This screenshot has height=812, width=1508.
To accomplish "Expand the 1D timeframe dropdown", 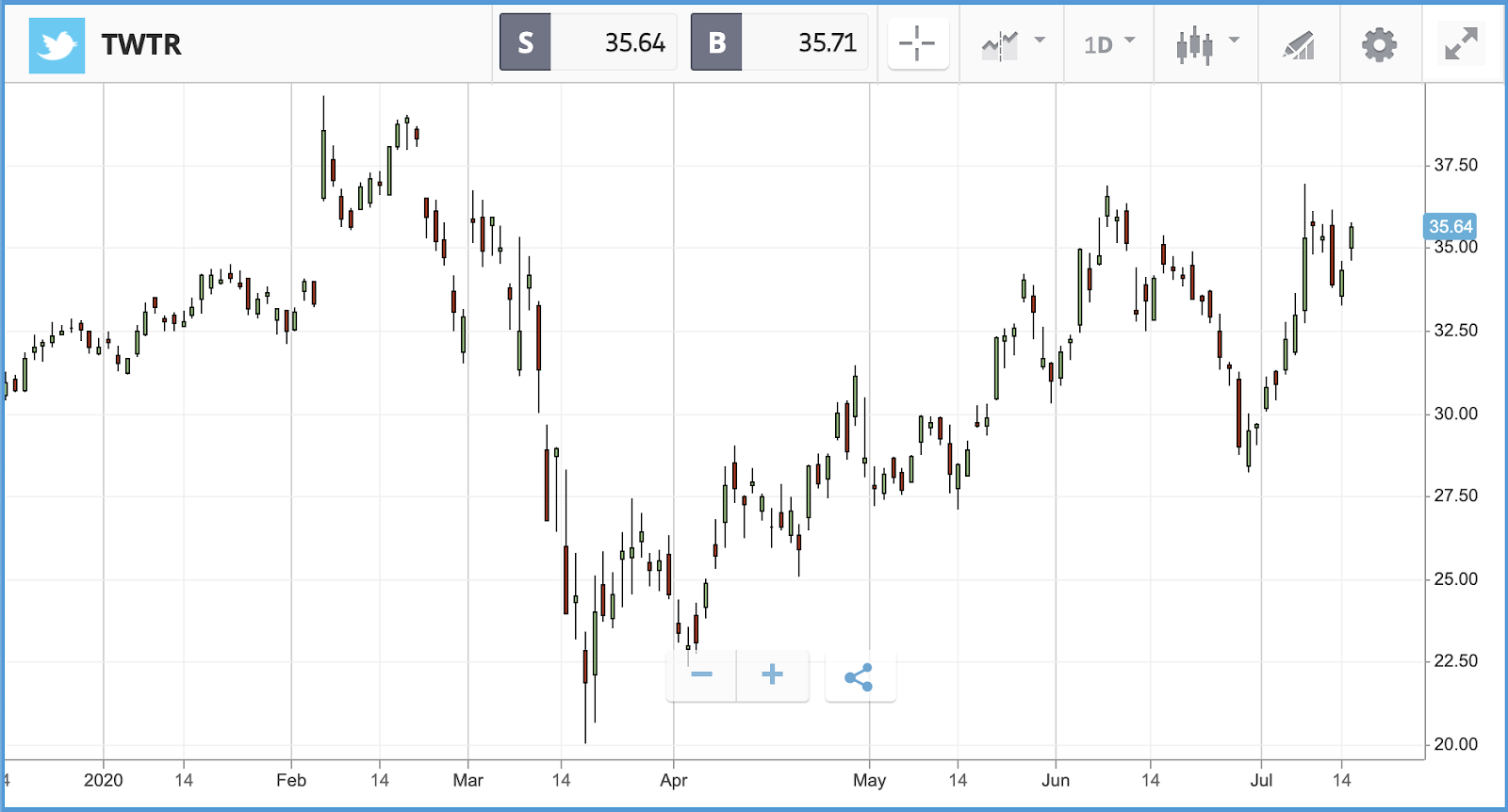I will coord(1109,44).
